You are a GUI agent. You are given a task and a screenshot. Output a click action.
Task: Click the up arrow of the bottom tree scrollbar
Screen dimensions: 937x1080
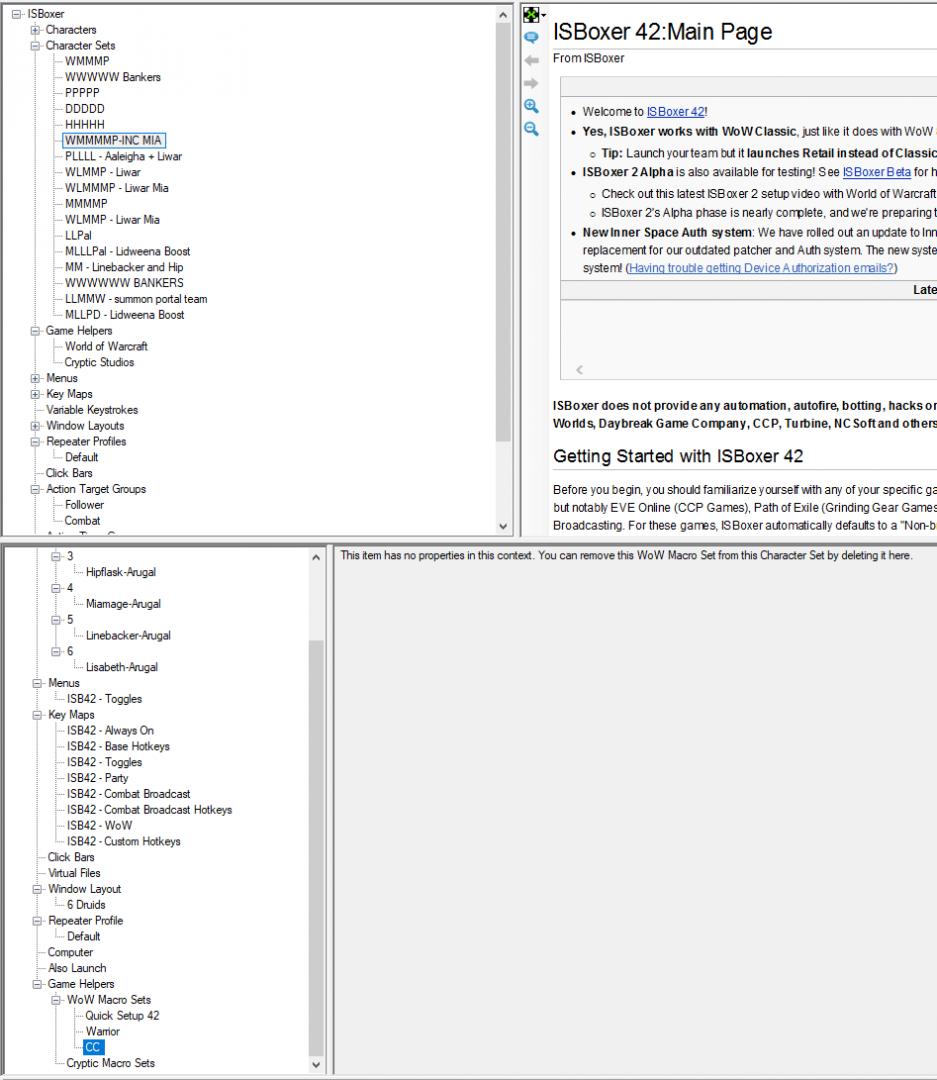(x=316, y=557)
